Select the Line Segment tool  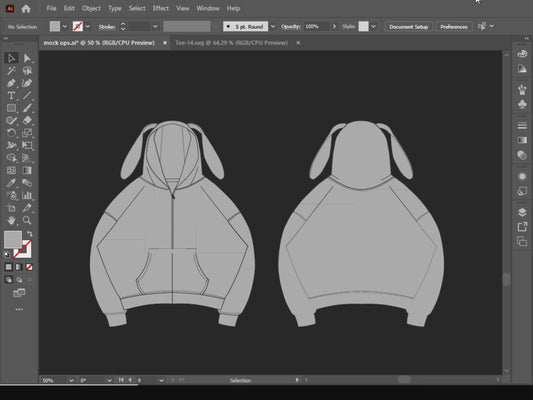(x=27, y=95)
